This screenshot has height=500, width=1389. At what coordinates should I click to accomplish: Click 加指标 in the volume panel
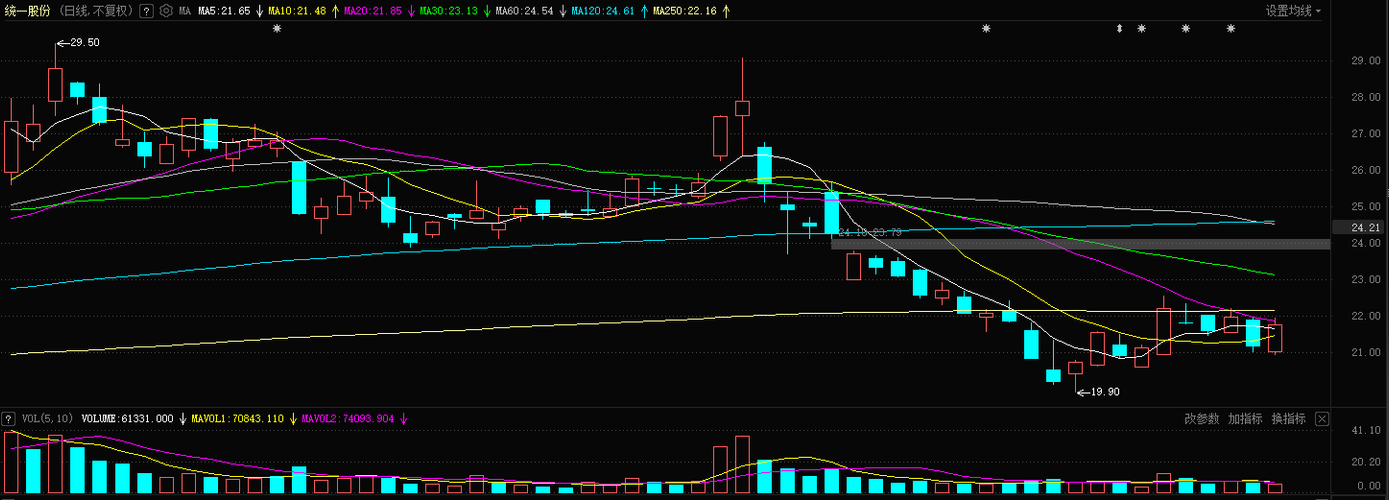1245,419
